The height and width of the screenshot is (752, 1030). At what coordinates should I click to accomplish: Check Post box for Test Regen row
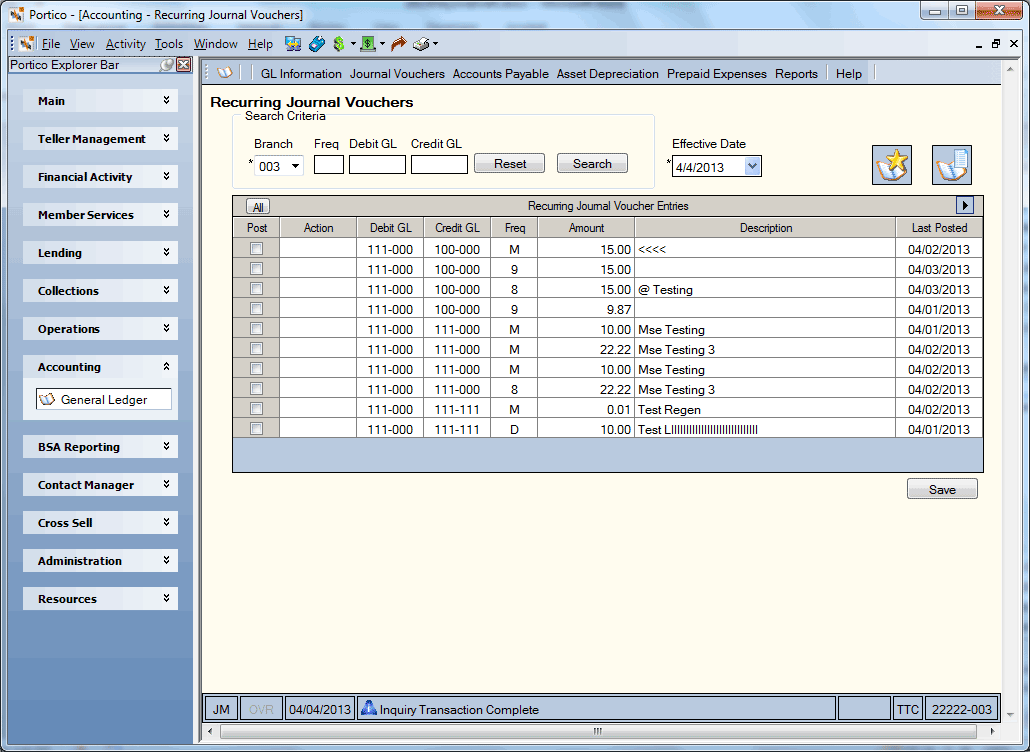coord(256,409)
